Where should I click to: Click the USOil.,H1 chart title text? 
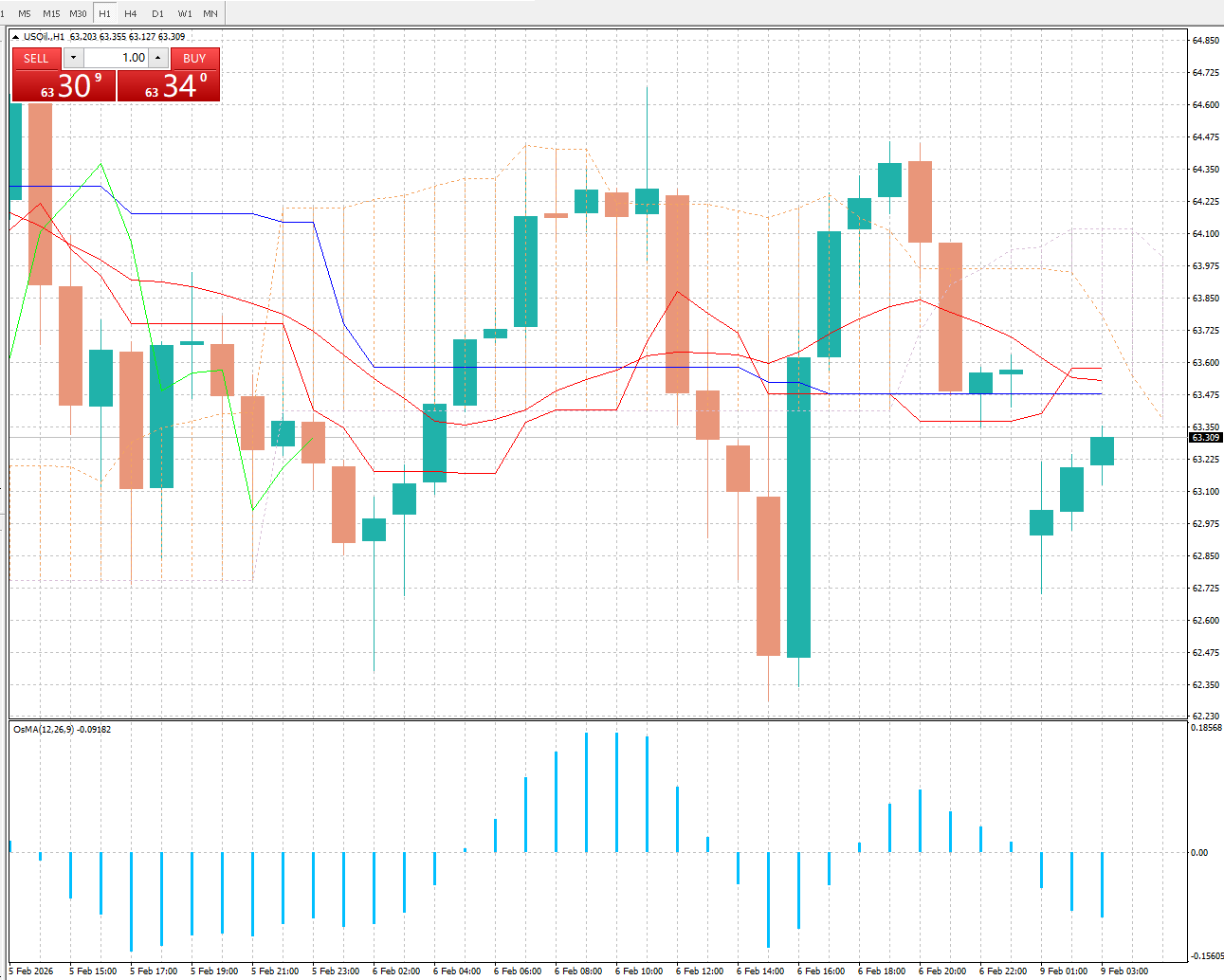point(45,37)
